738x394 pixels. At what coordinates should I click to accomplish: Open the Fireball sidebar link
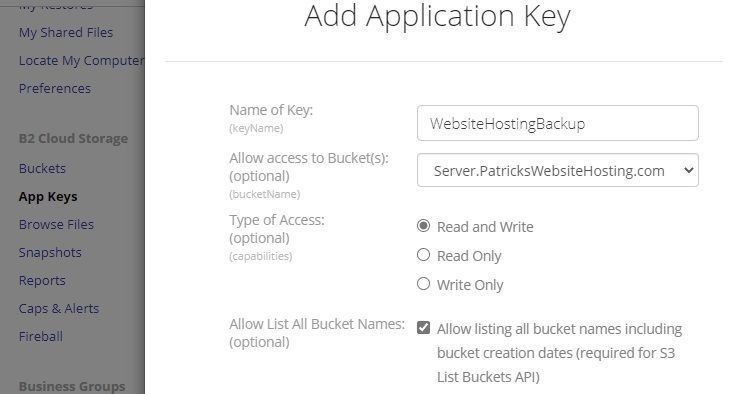pos(41,337)
